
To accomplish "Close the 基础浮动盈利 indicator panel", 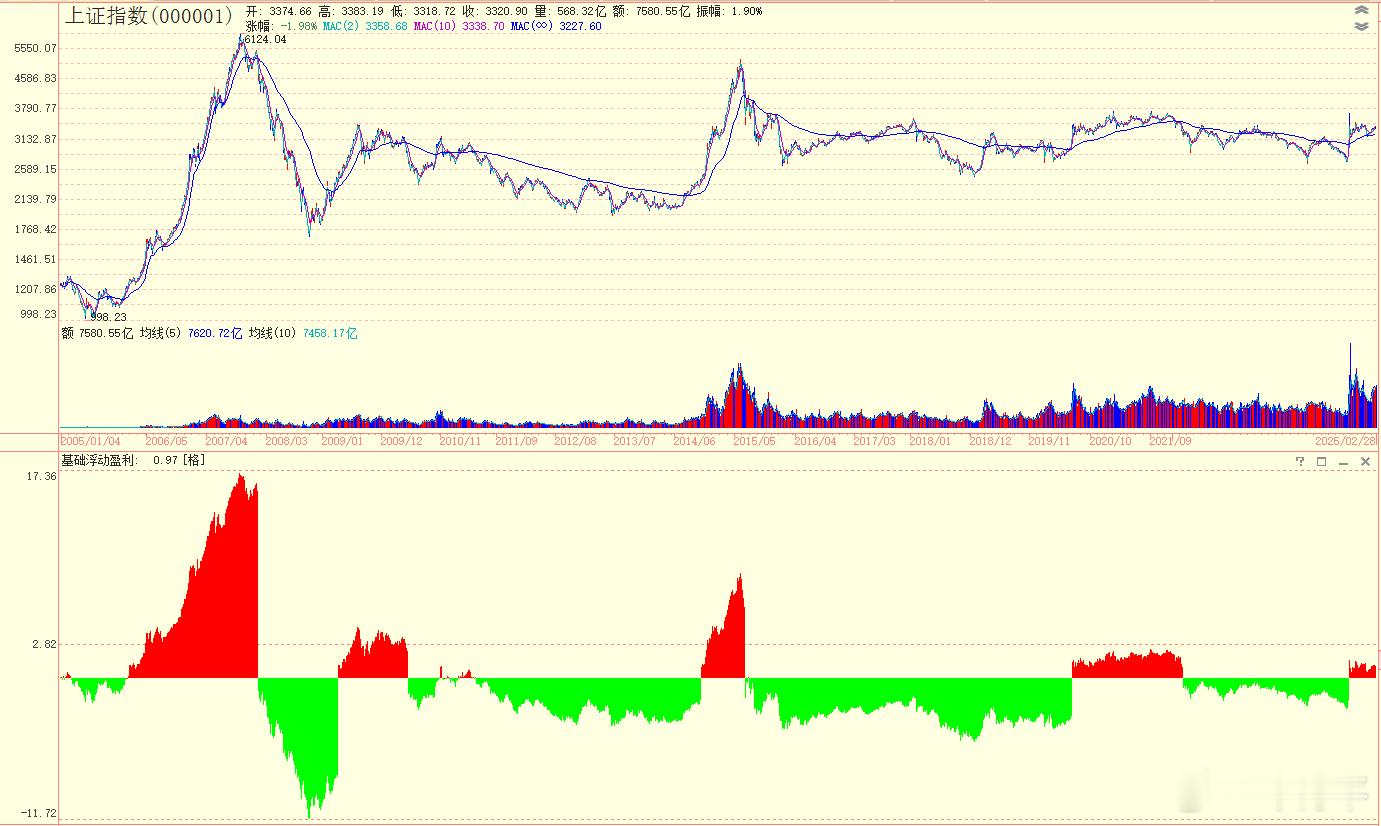I will point(1365,461).
